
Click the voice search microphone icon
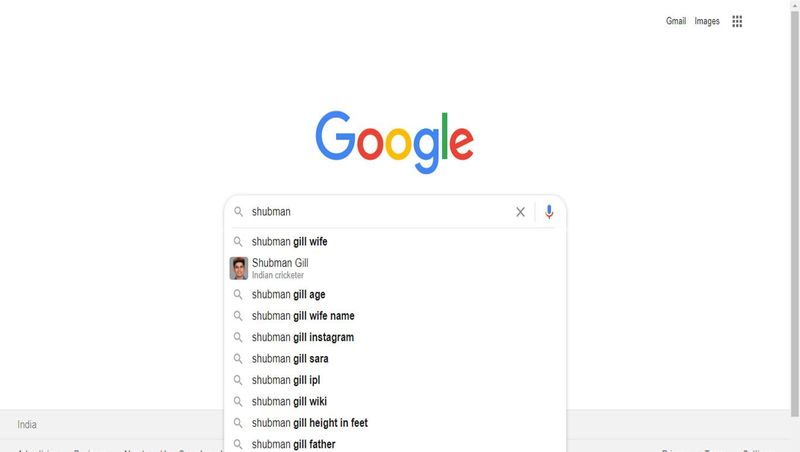point(549,212)
